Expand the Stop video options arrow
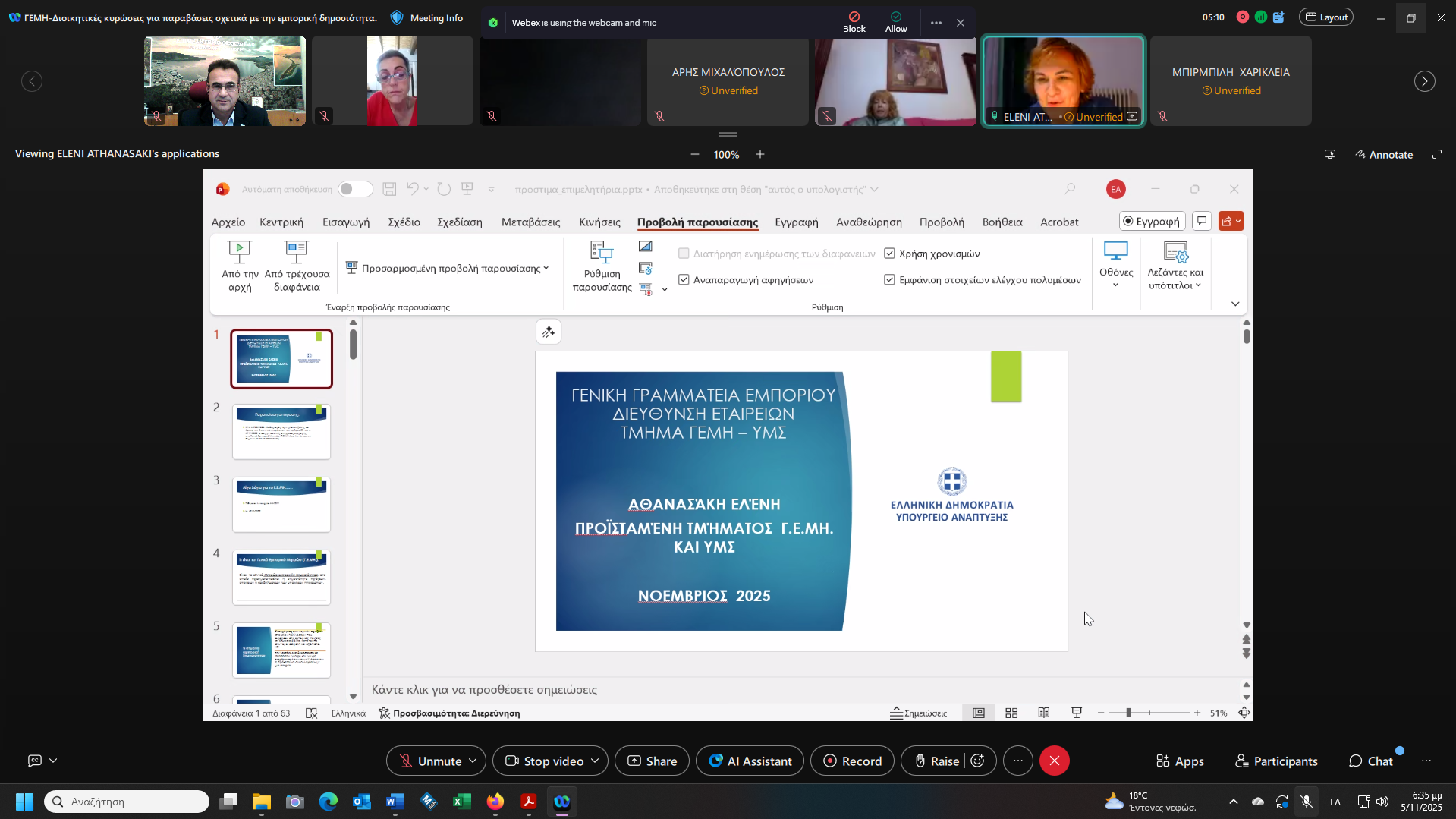Screen dimensions: 1456x819 595,761
